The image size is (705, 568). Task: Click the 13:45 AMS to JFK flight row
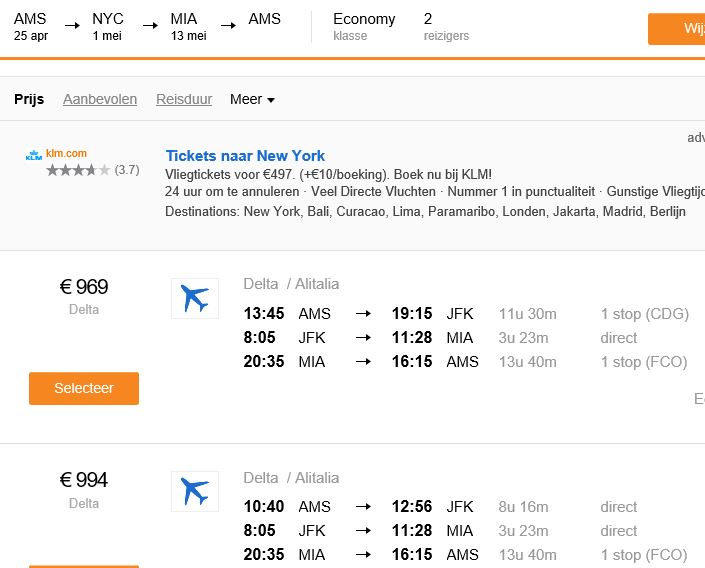tap(465, 314)
